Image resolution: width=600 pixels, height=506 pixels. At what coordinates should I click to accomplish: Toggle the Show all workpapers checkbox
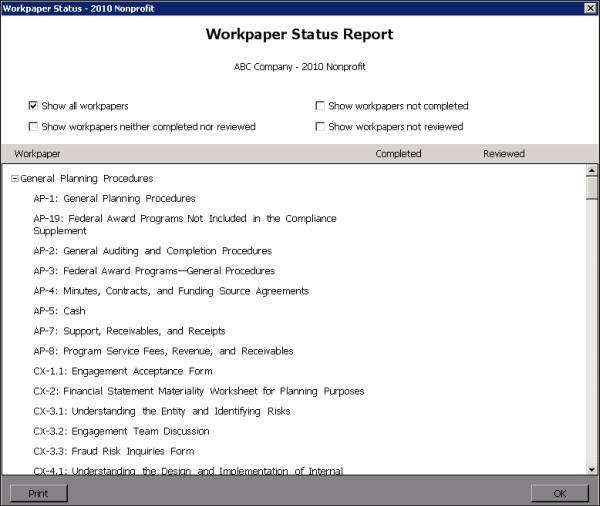coord(33,106)
